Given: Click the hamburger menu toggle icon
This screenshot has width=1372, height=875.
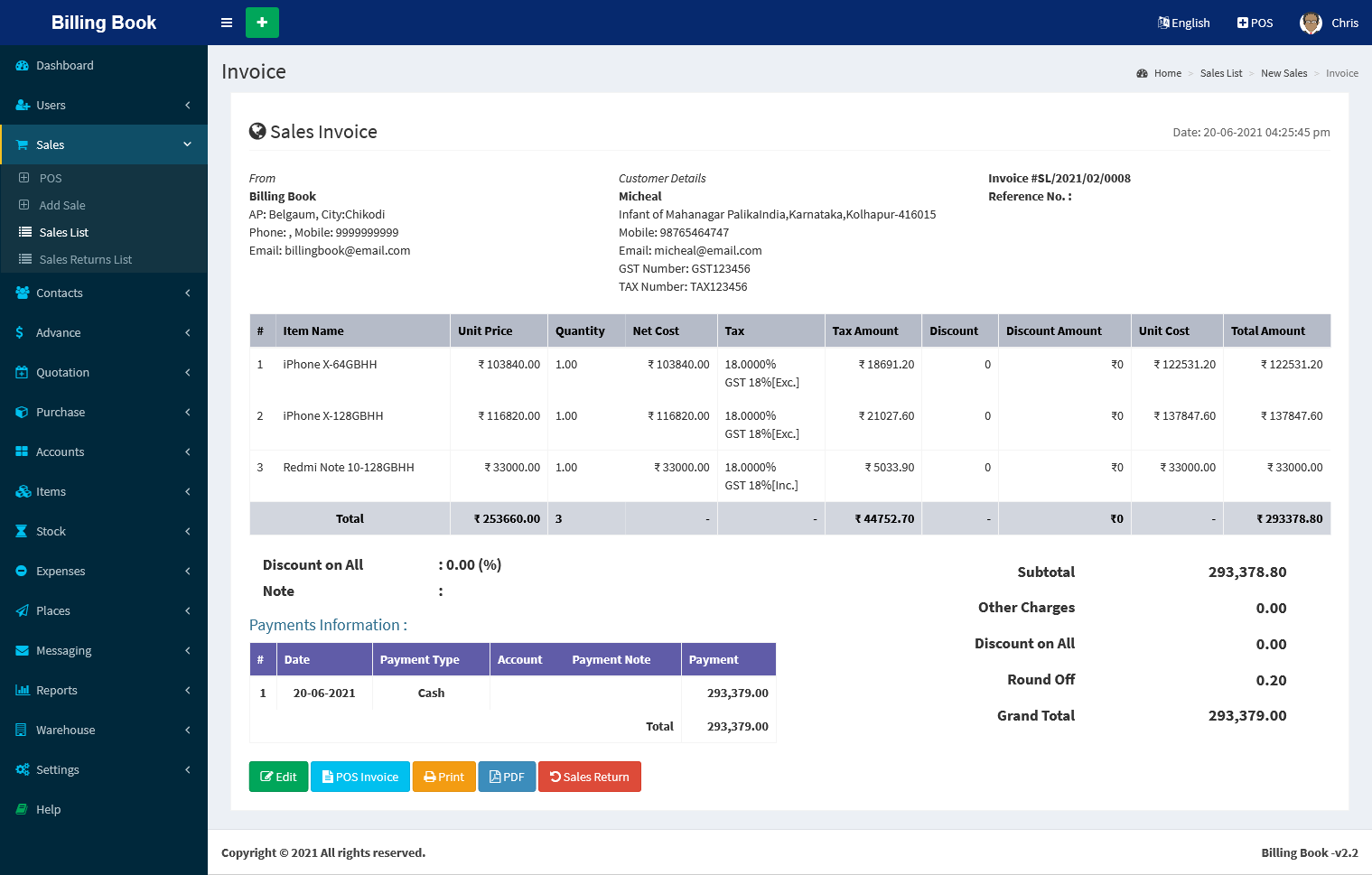Looking at the screenshot, I should click(x=227, y=23).
